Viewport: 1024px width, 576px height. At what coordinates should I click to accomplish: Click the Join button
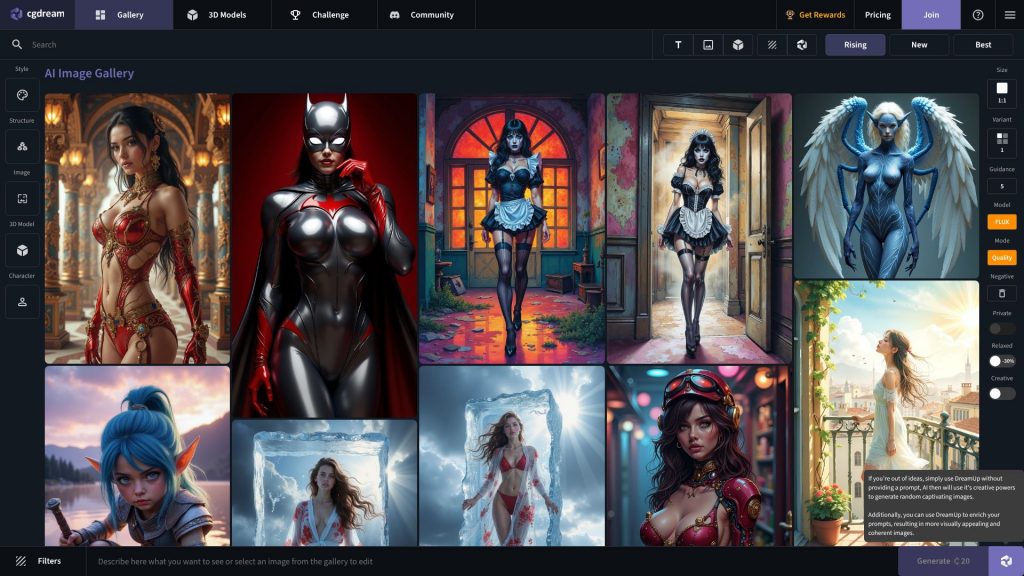click(931, 15)
